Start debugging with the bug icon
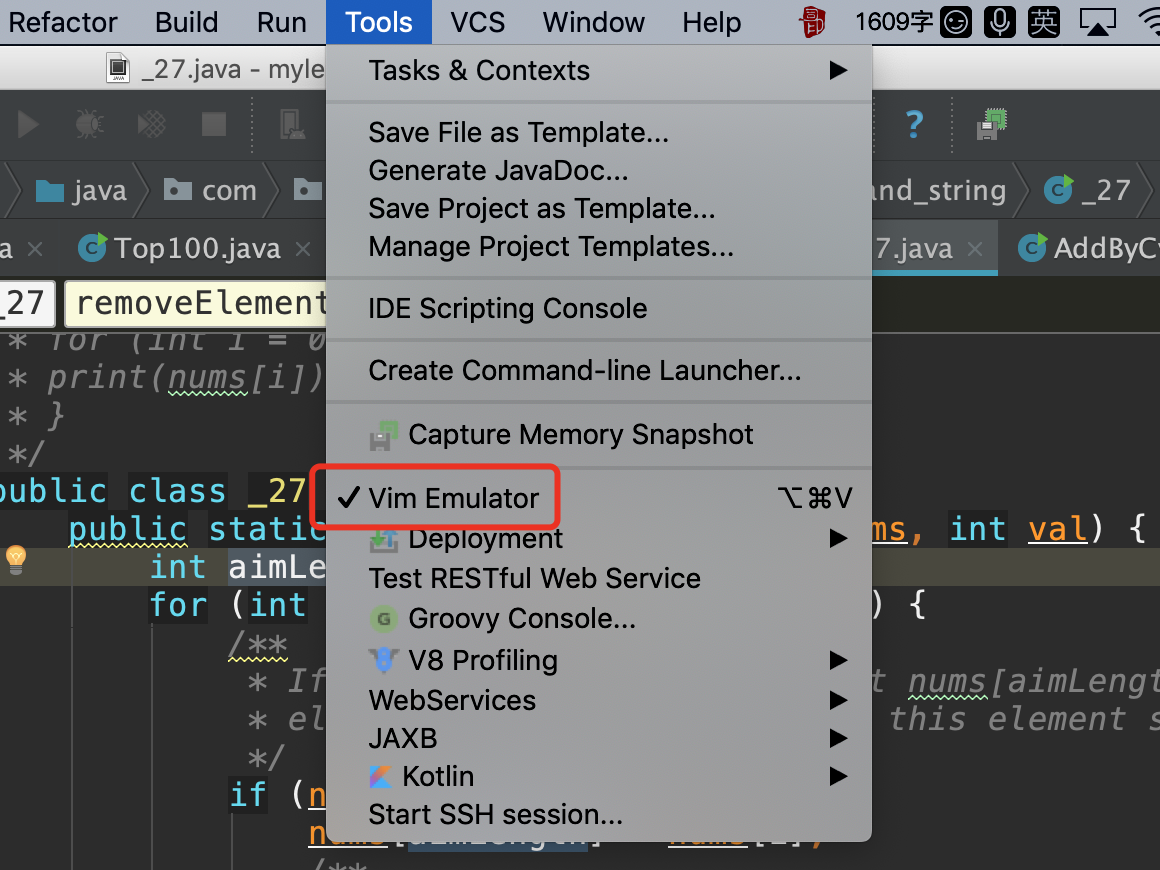 89,124
